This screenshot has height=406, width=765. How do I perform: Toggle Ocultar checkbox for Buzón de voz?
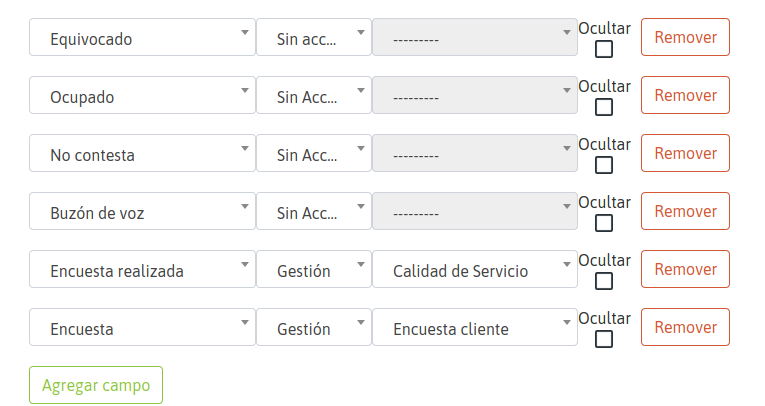(604, 224)
